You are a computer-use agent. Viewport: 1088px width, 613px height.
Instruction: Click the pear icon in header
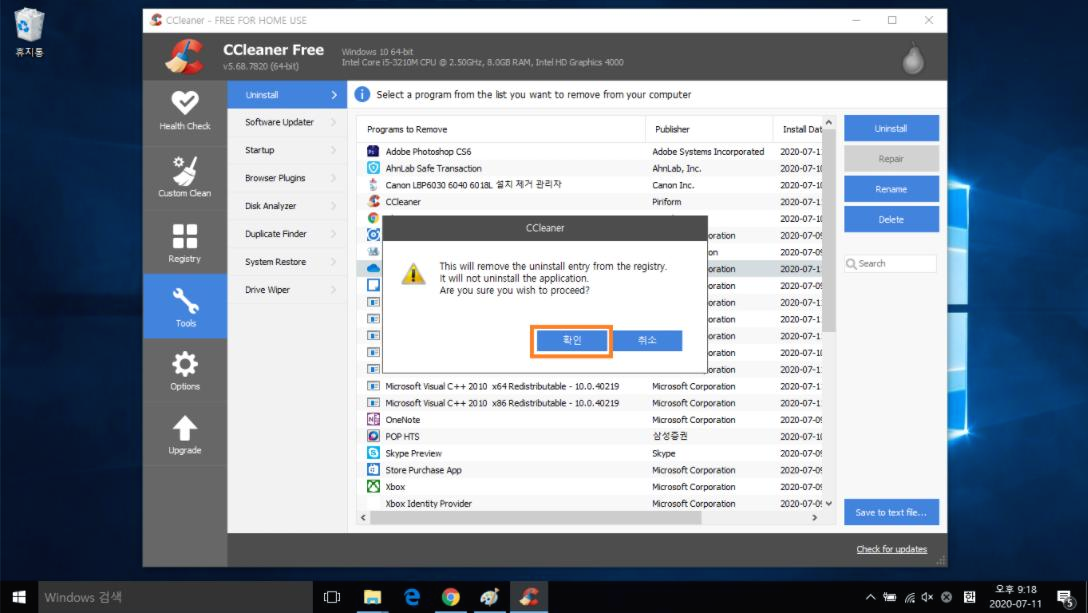pos(913,58)
